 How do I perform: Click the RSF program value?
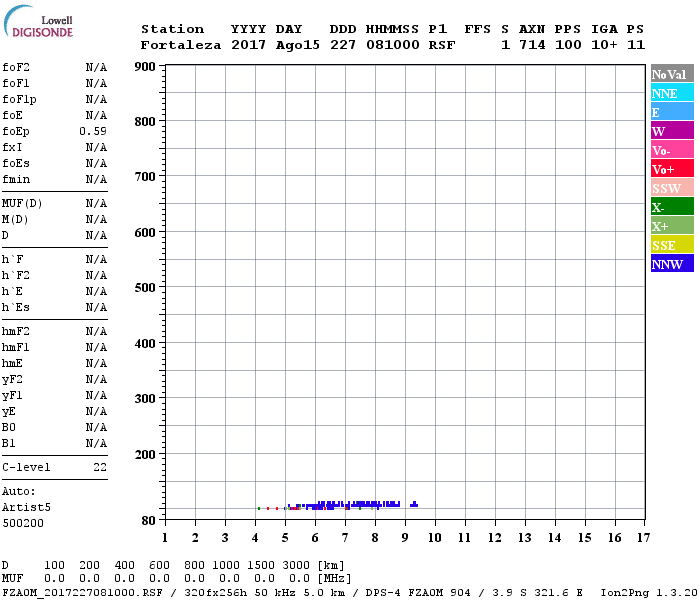(x=442, y=45)
